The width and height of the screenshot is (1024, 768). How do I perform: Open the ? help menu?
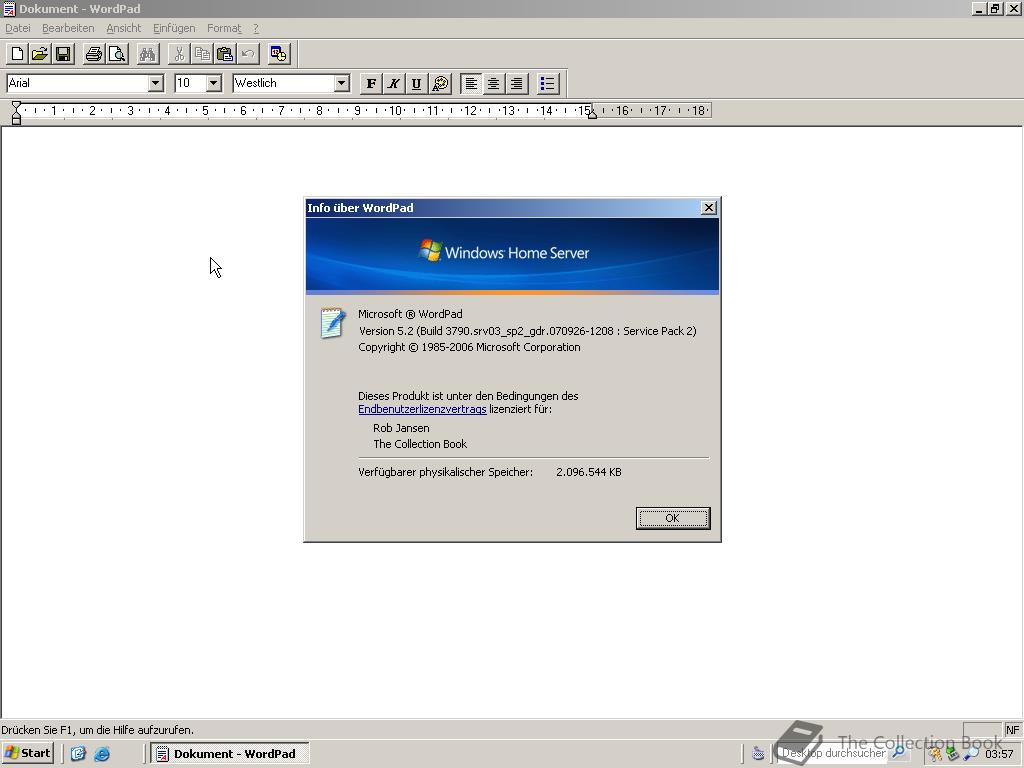[x=256, y=28]
